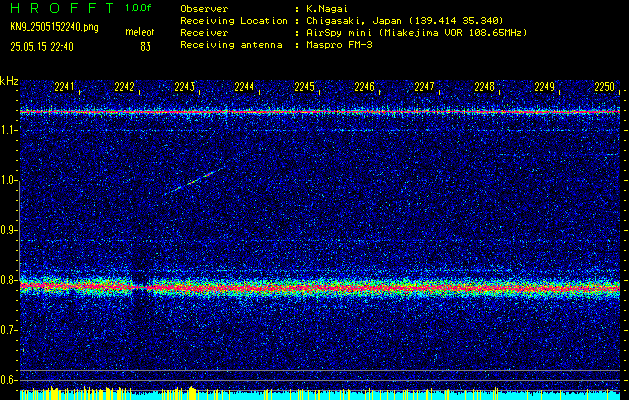This screenshot has width=629, height=400.
Task: Click the Receiver label
Action: click(x=204, y=33)
